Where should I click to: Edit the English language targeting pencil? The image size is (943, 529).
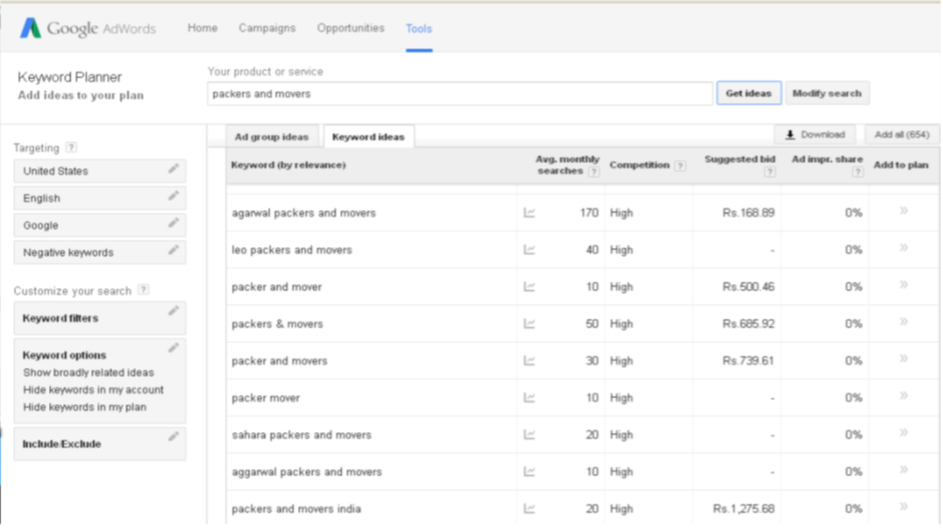pyautogui.click(x=174, y=196)
